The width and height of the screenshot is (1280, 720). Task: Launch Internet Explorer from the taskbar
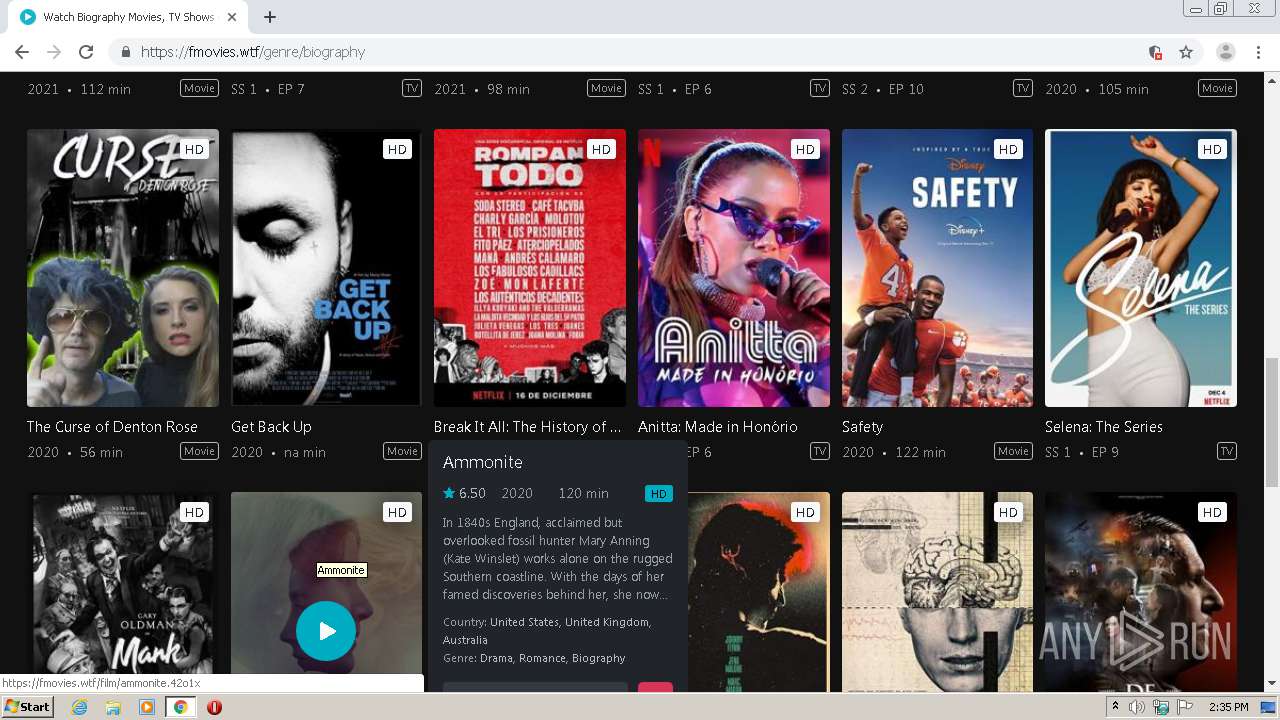click(79, 707)
